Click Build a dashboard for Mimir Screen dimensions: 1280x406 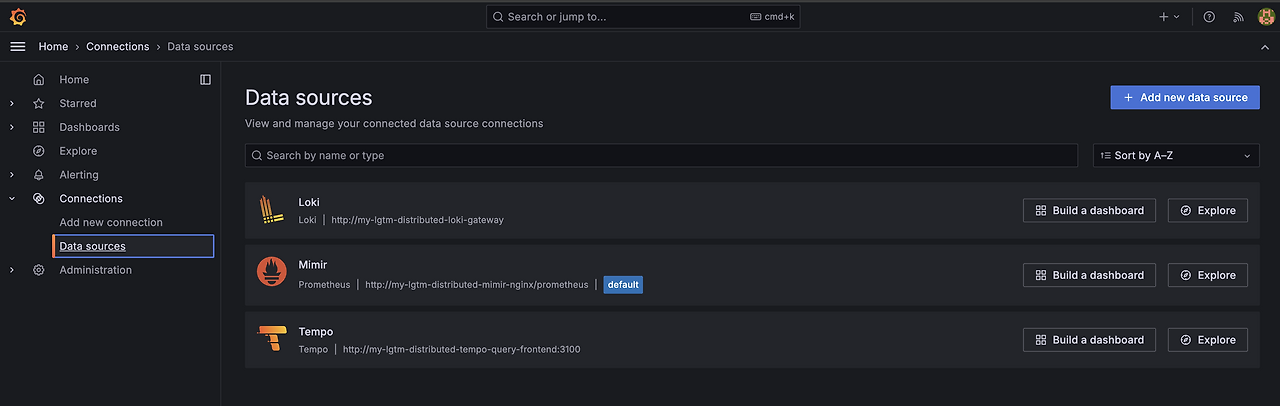click(1089, 275)
